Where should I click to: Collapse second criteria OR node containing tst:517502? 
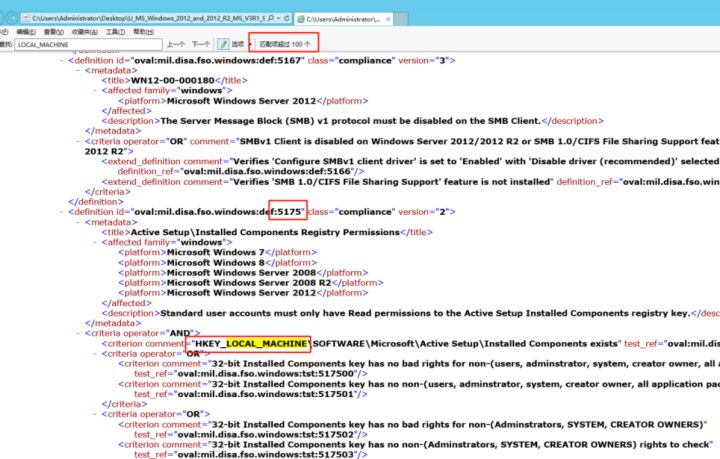tap(96, 414)
